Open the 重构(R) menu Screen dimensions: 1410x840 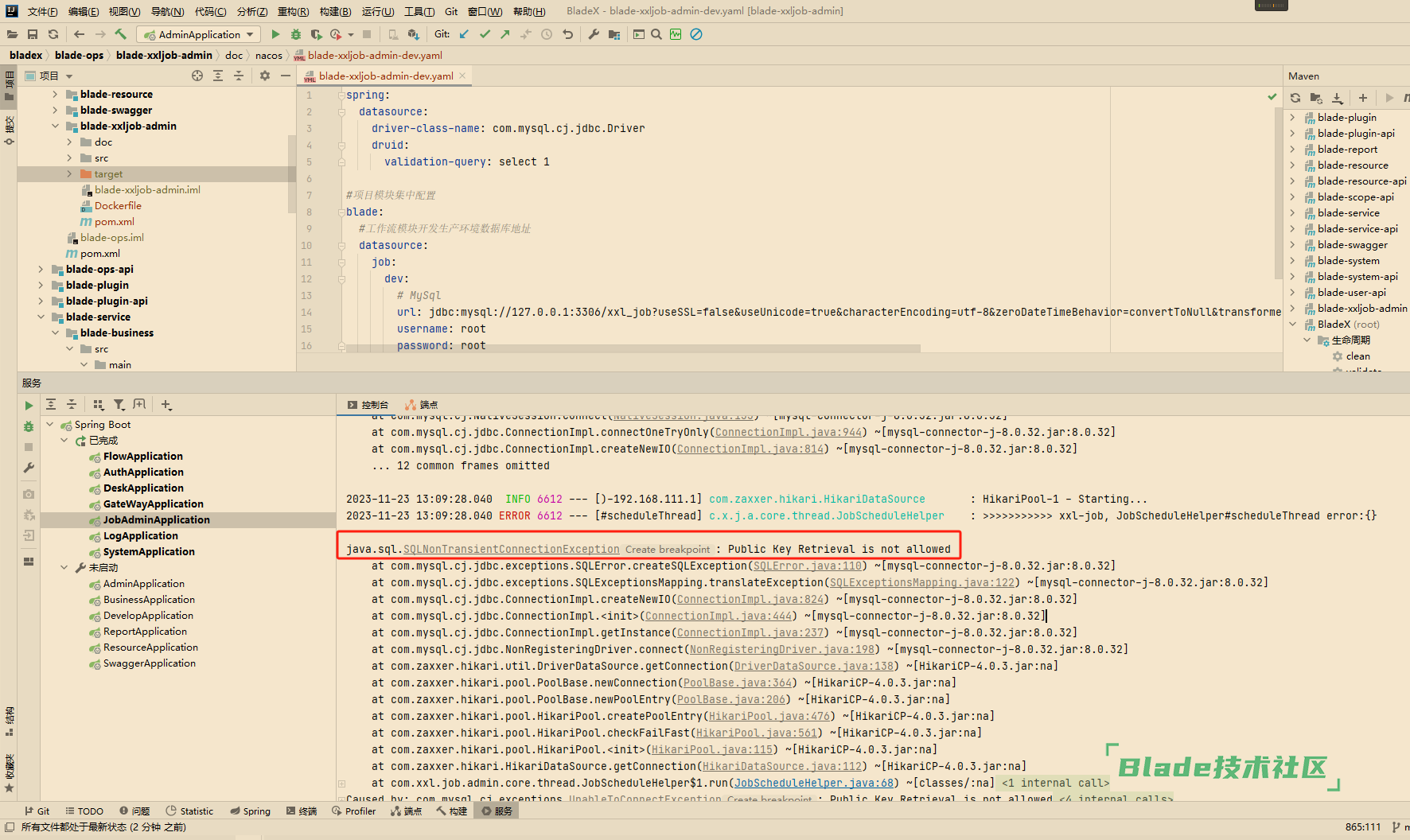pyautogui.click(x=293, y=11)
